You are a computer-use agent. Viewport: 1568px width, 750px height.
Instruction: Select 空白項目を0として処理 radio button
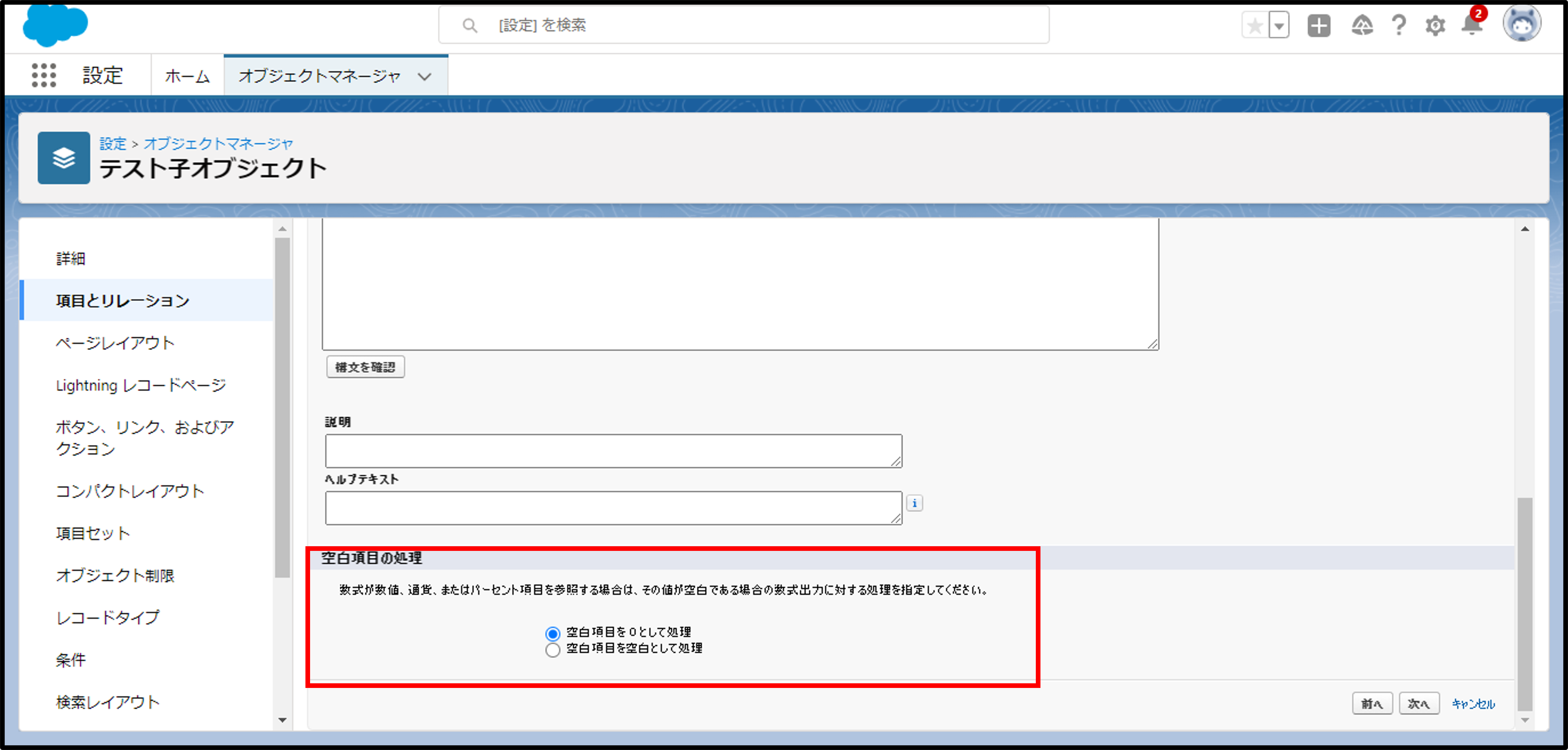[552, 634]
